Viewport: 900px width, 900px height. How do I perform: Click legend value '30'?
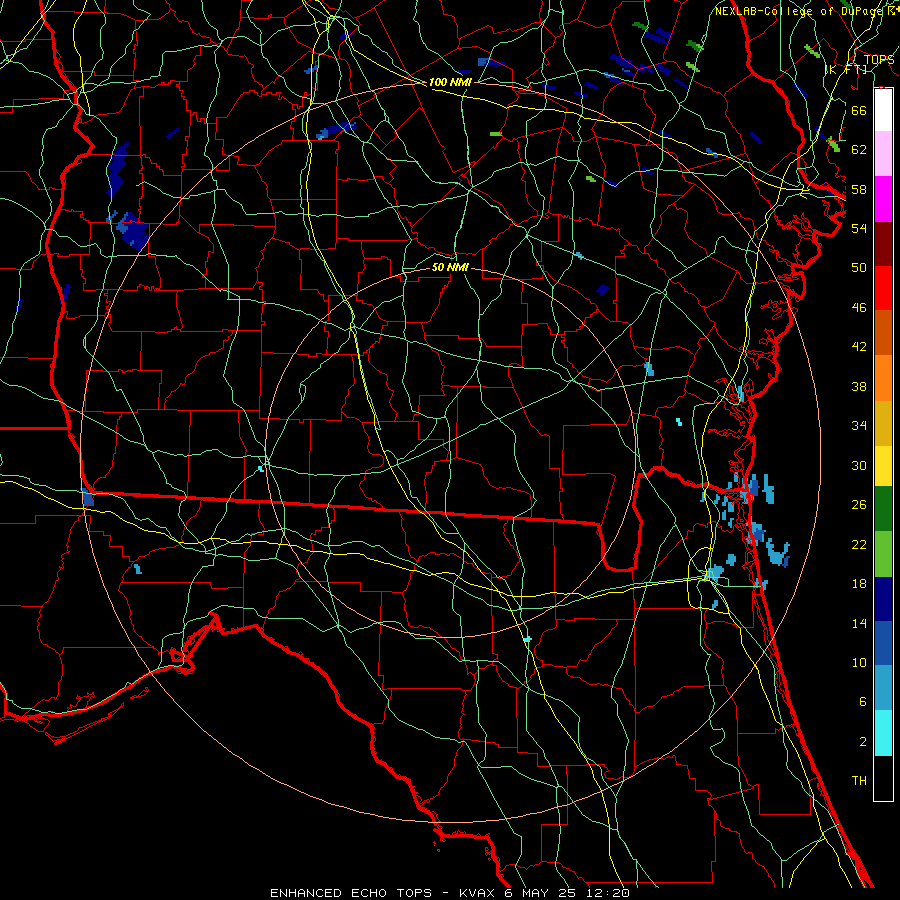click(x=859, y=465)
